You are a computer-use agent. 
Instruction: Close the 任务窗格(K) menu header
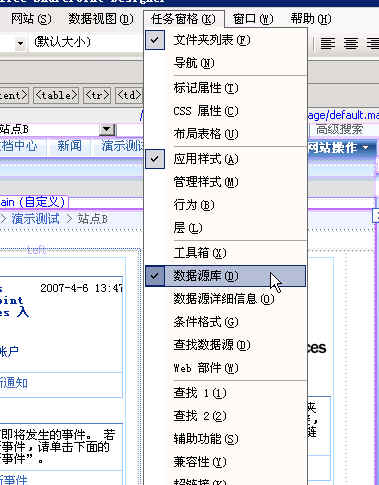[183, 19]
